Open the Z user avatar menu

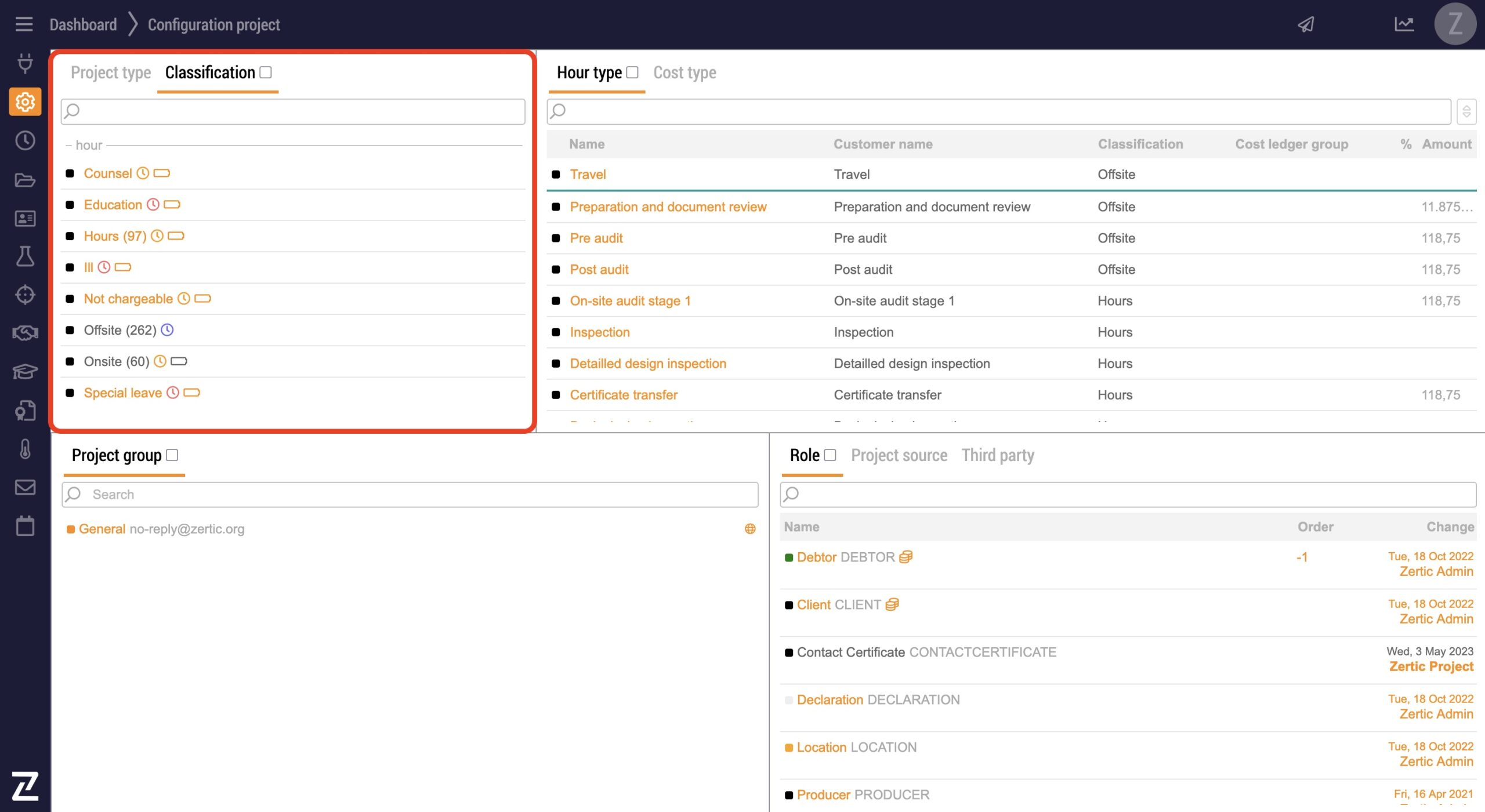[x=1454, y=24]
